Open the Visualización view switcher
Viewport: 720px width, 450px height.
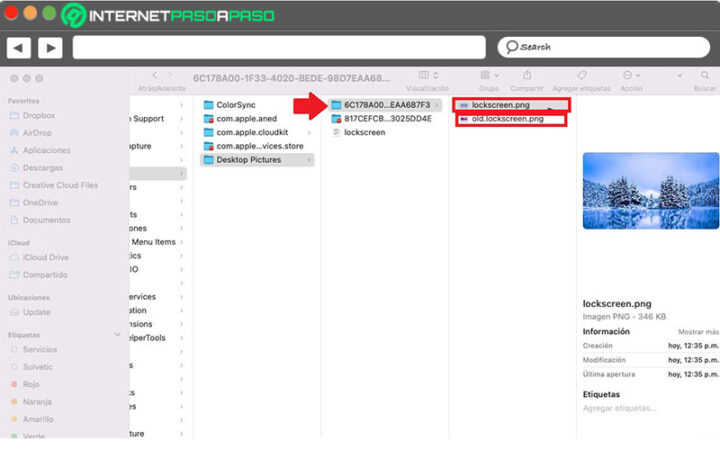pos(426,75)
